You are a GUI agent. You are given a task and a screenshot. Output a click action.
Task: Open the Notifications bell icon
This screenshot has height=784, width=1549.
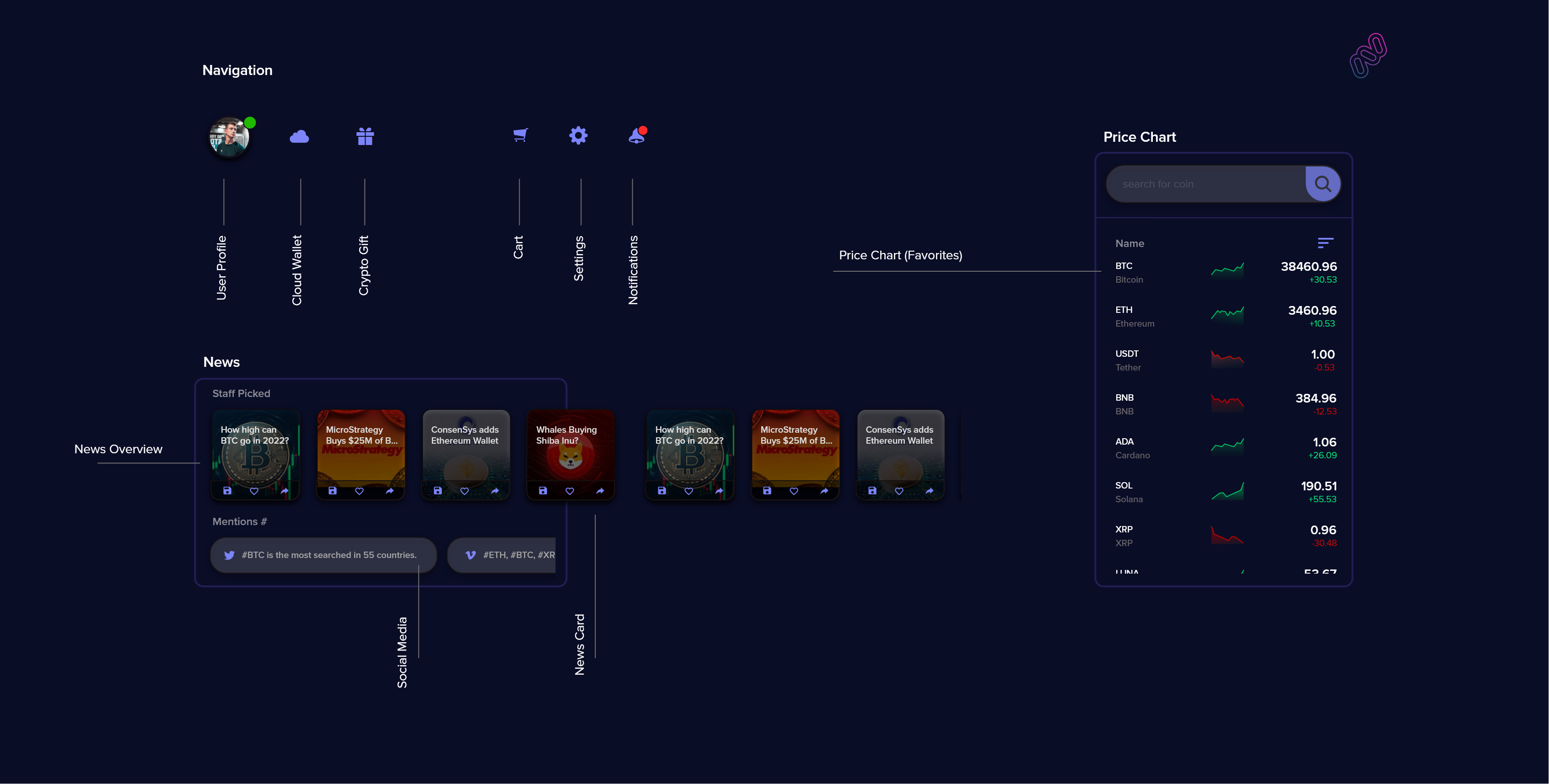637,136
